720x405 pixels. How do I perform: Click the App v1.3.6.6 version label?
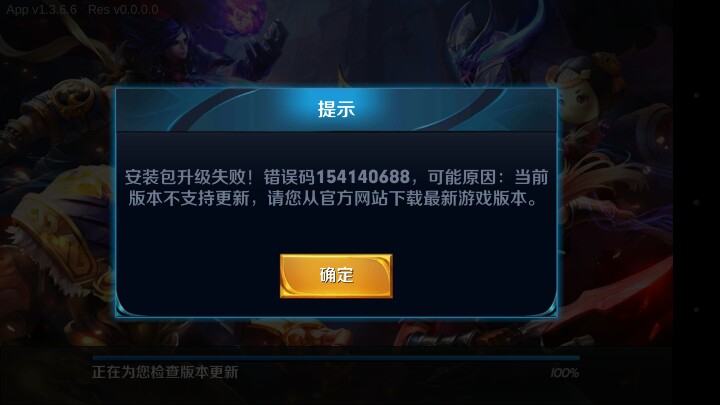[42, 10]
